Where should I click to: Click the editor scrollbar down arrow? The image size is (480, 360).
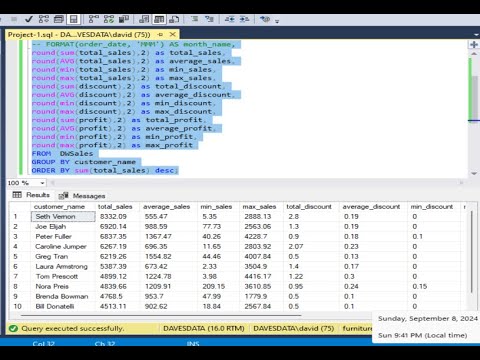click(474, 173)
